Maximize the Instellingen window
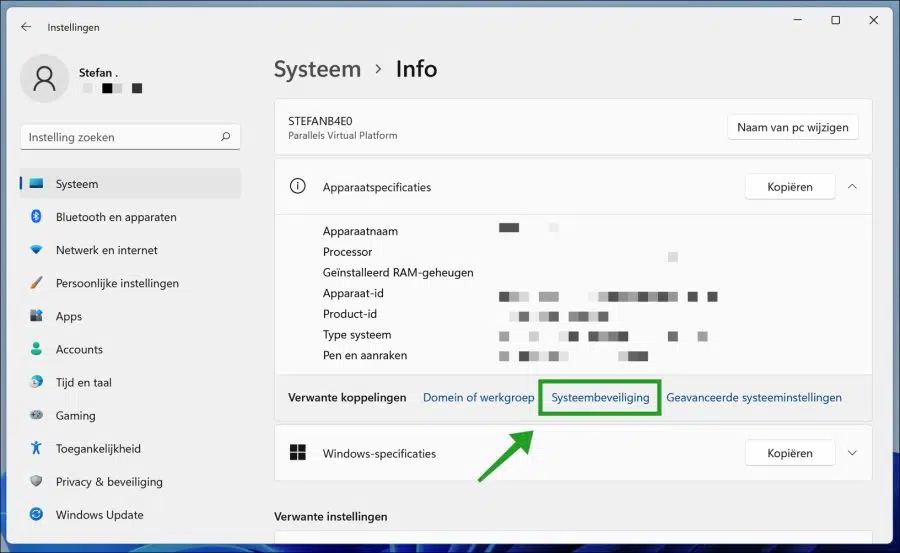 tap(836, 20)
